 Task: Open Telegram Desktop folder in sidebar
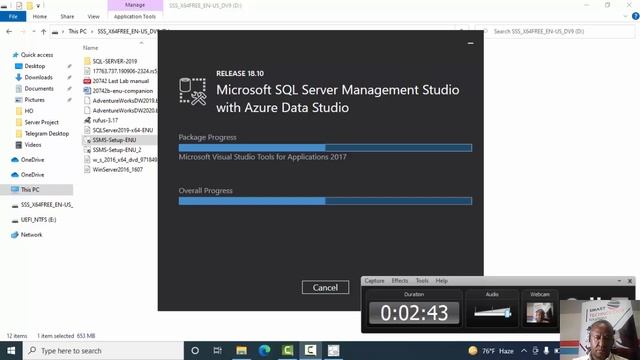pos(47,133)
